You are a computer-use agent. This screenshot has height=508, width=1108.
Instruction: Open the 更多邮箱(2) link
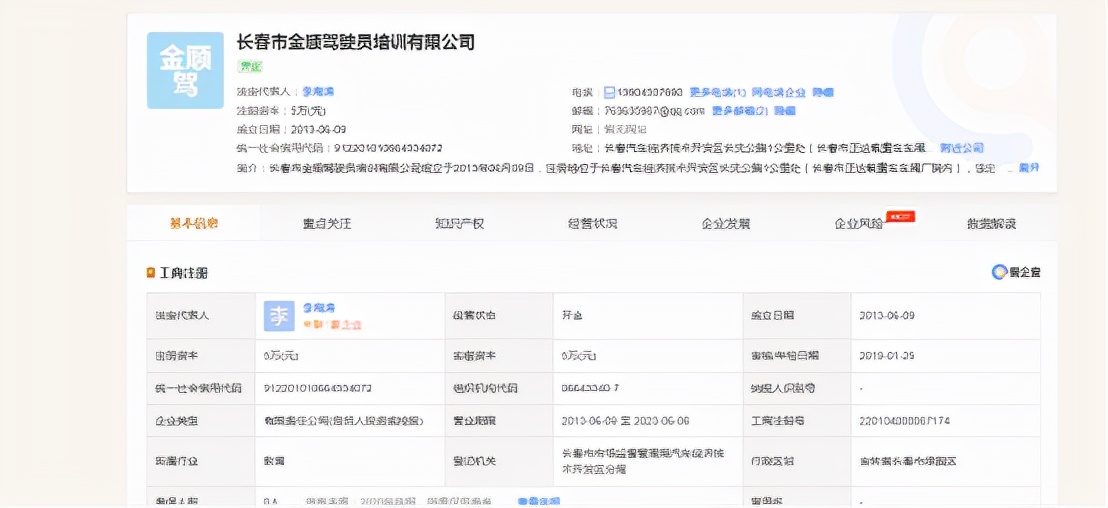pos(740,111)
